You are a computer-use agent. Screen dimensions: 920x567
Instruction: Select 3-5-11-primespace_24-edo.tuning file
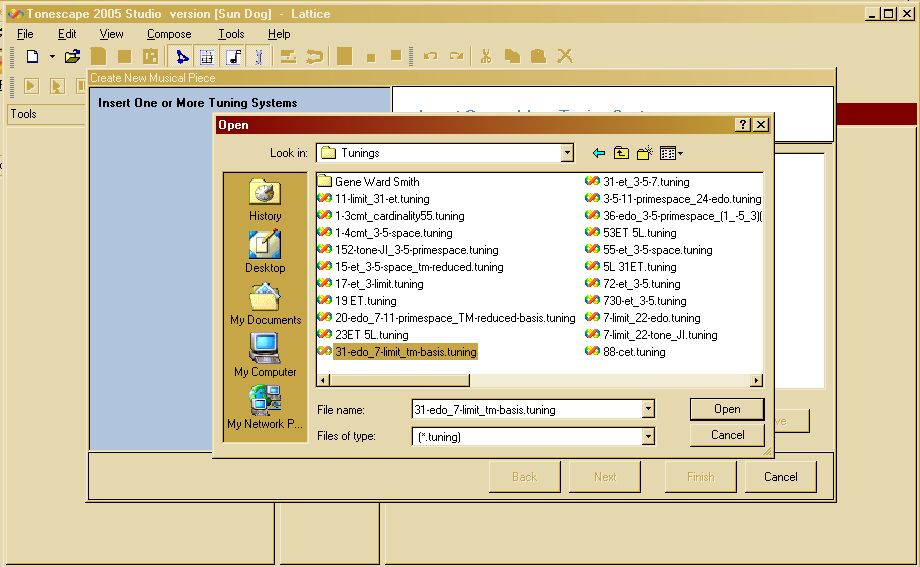674,199
